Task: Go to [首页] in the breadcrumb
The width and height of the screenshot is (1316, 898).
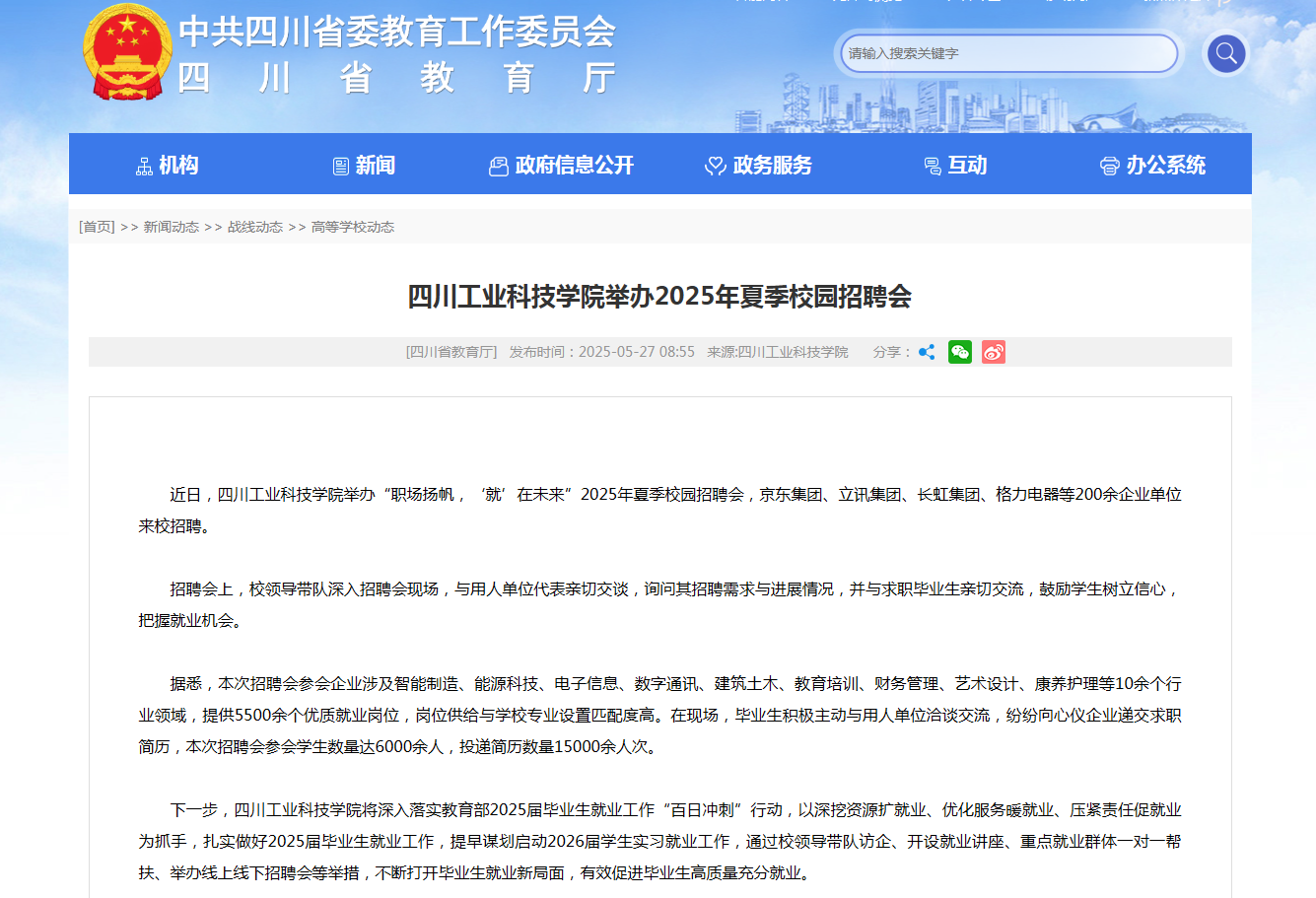Action: point(97,227)
